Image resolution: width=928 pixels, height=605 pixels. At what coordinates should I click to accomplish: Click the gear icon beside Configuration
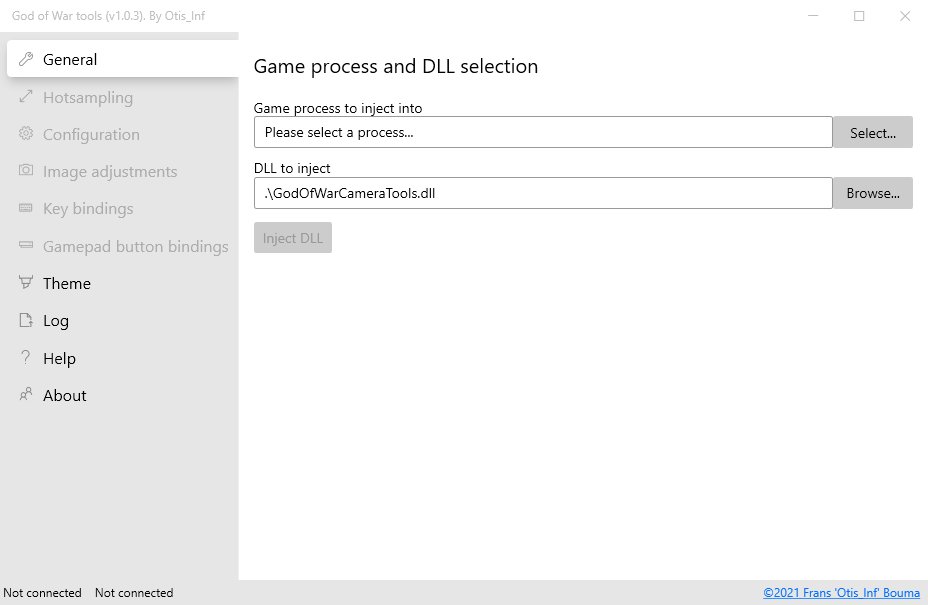(25, 133)
